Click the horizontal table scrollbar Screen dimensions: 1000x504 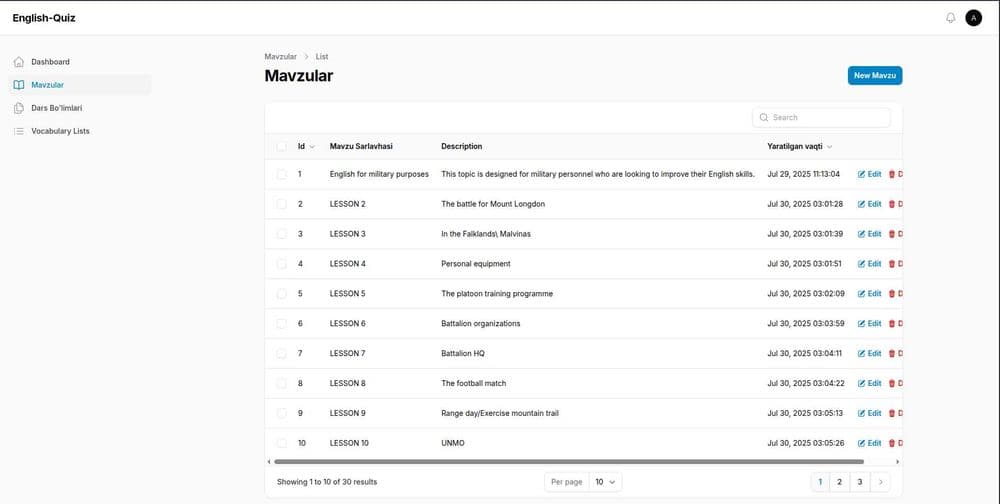[569, 461]
